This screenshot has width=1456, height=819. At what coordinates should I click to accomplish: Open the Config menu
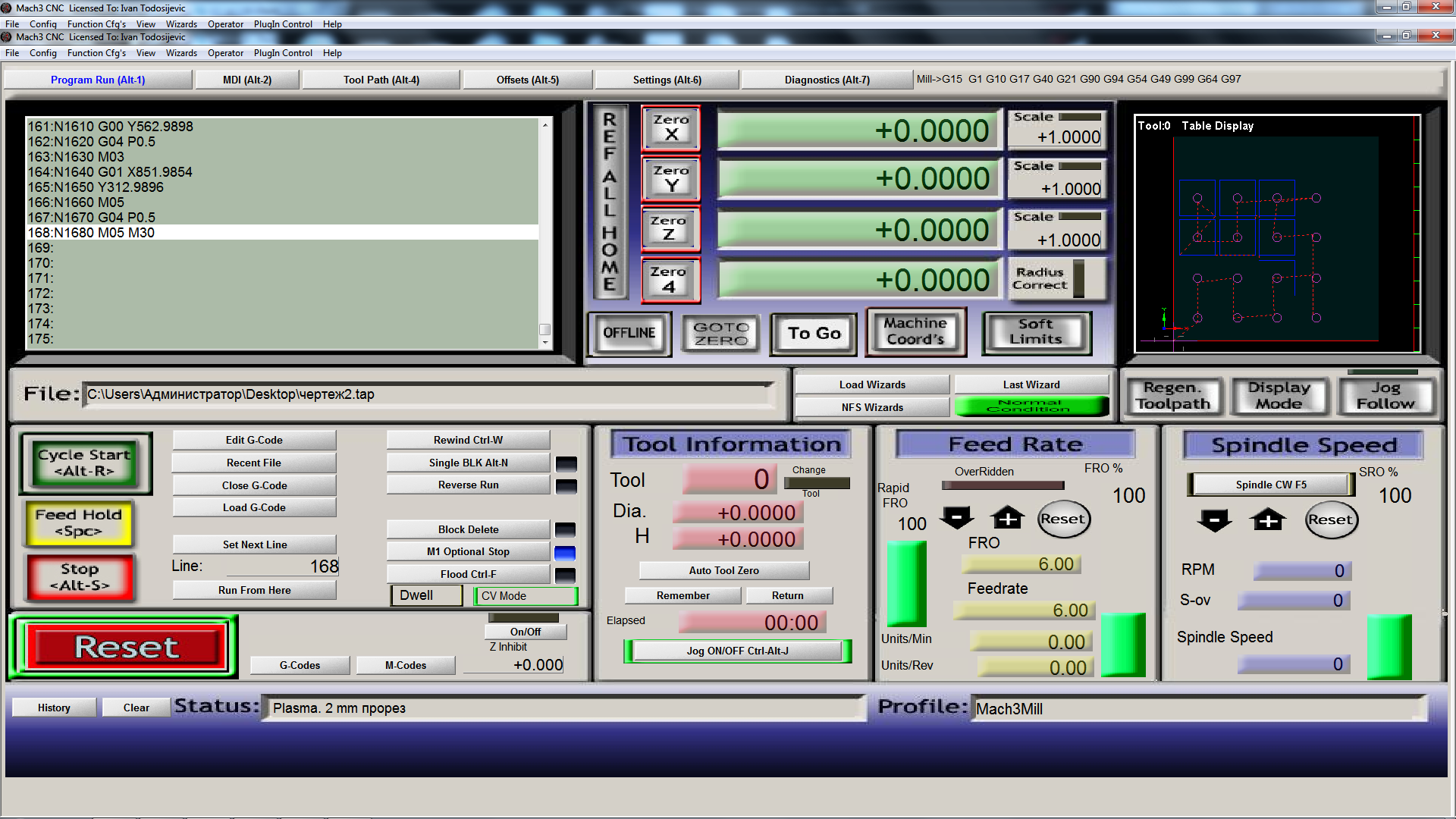point(42,53)
